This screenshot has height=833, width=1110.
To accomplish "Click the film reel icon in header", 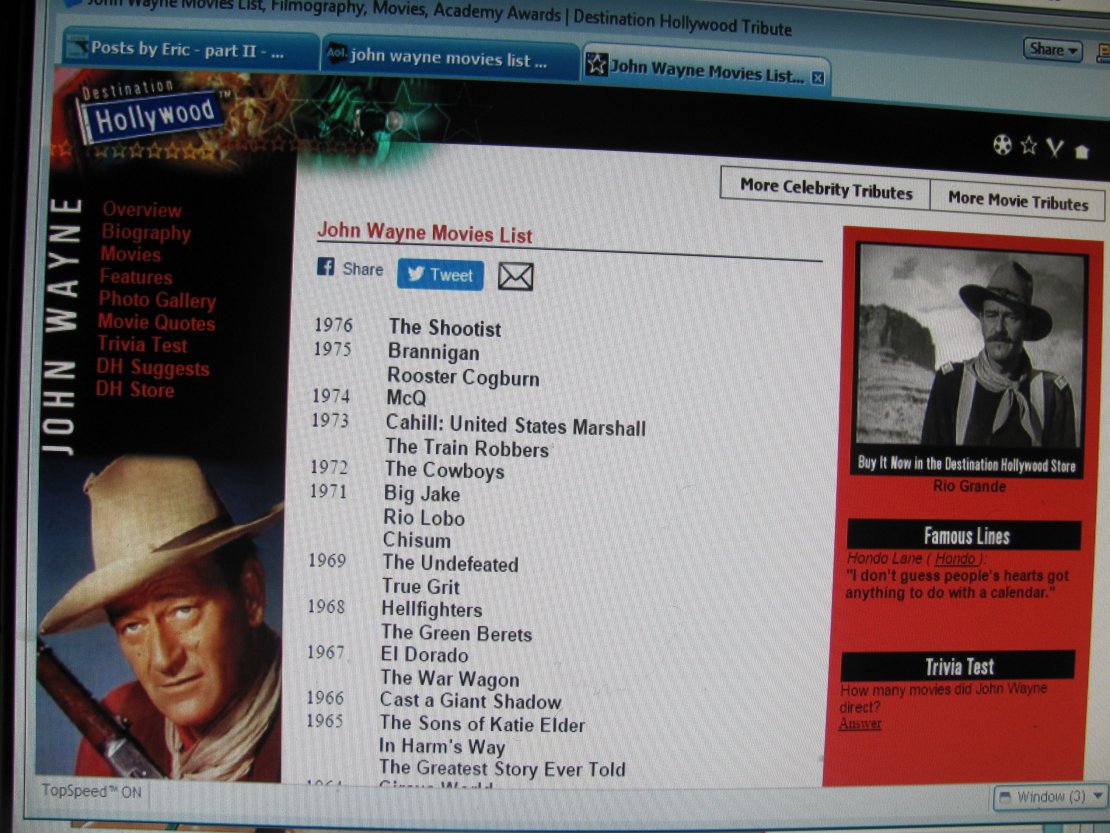I will click(x=1002, y=144).
